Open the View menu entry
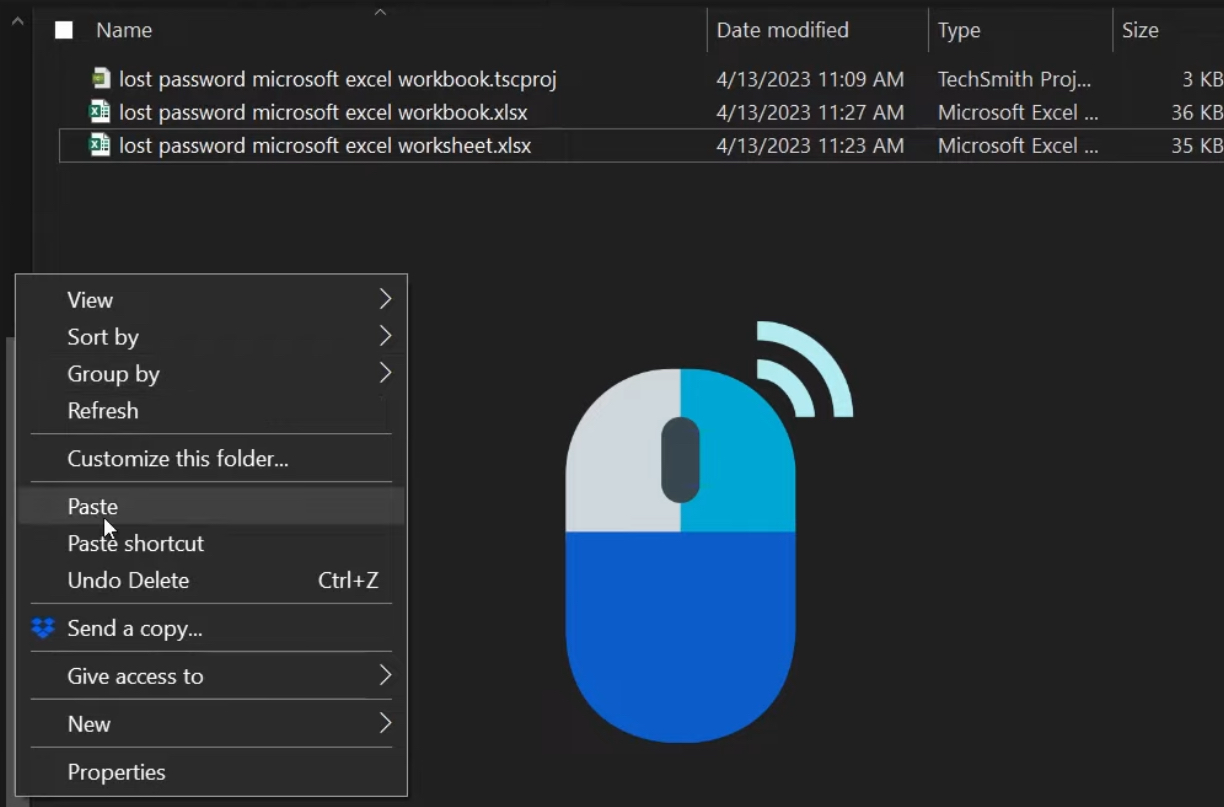This screenshot has width=1224, height=807. [x=212, y=299]
